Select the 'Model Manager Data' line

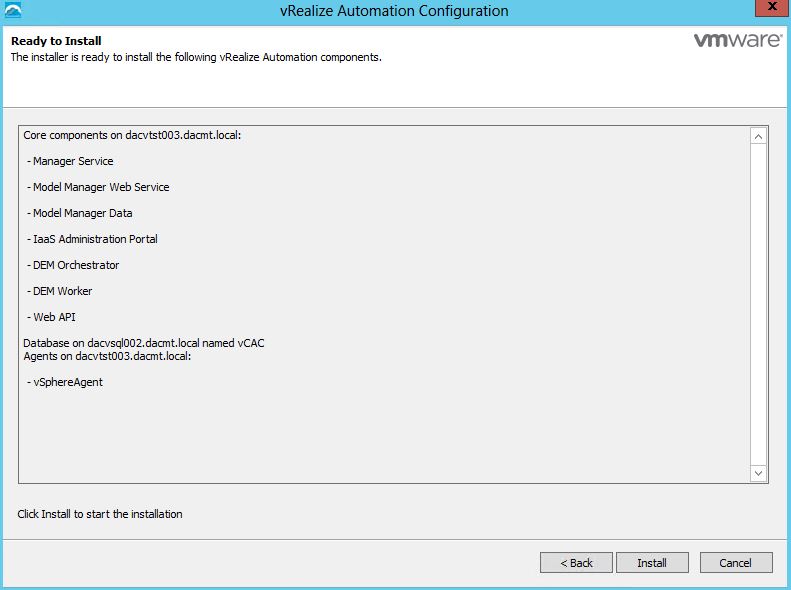pos(80,213)
